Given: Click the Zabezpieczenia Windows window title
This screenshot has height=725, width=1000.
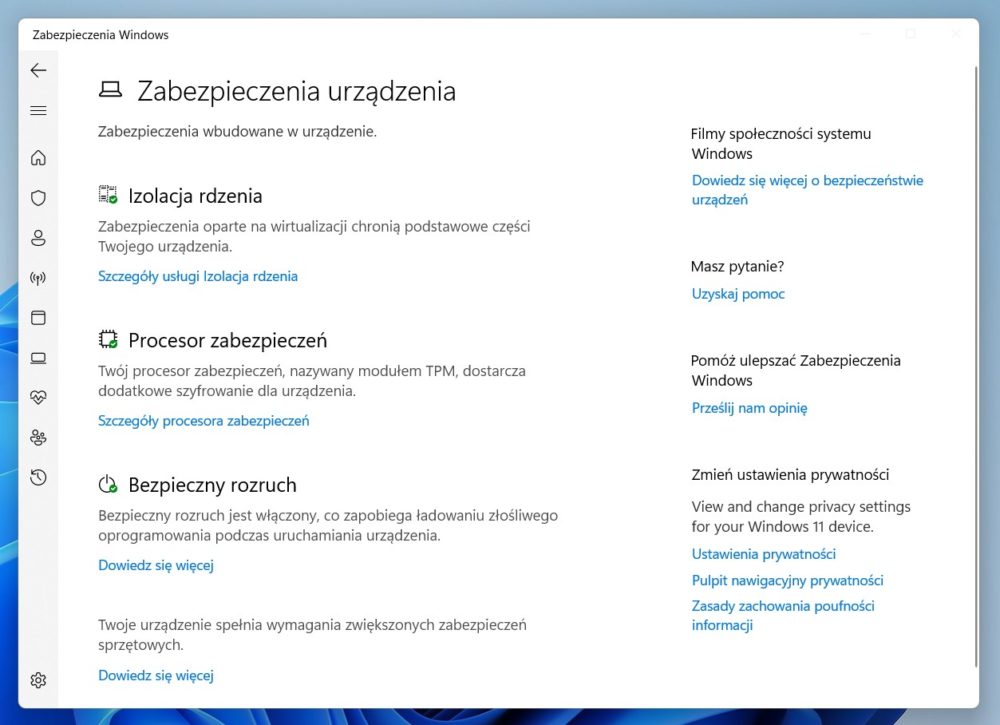Looking at the screenshot, I should pos(101,35).
